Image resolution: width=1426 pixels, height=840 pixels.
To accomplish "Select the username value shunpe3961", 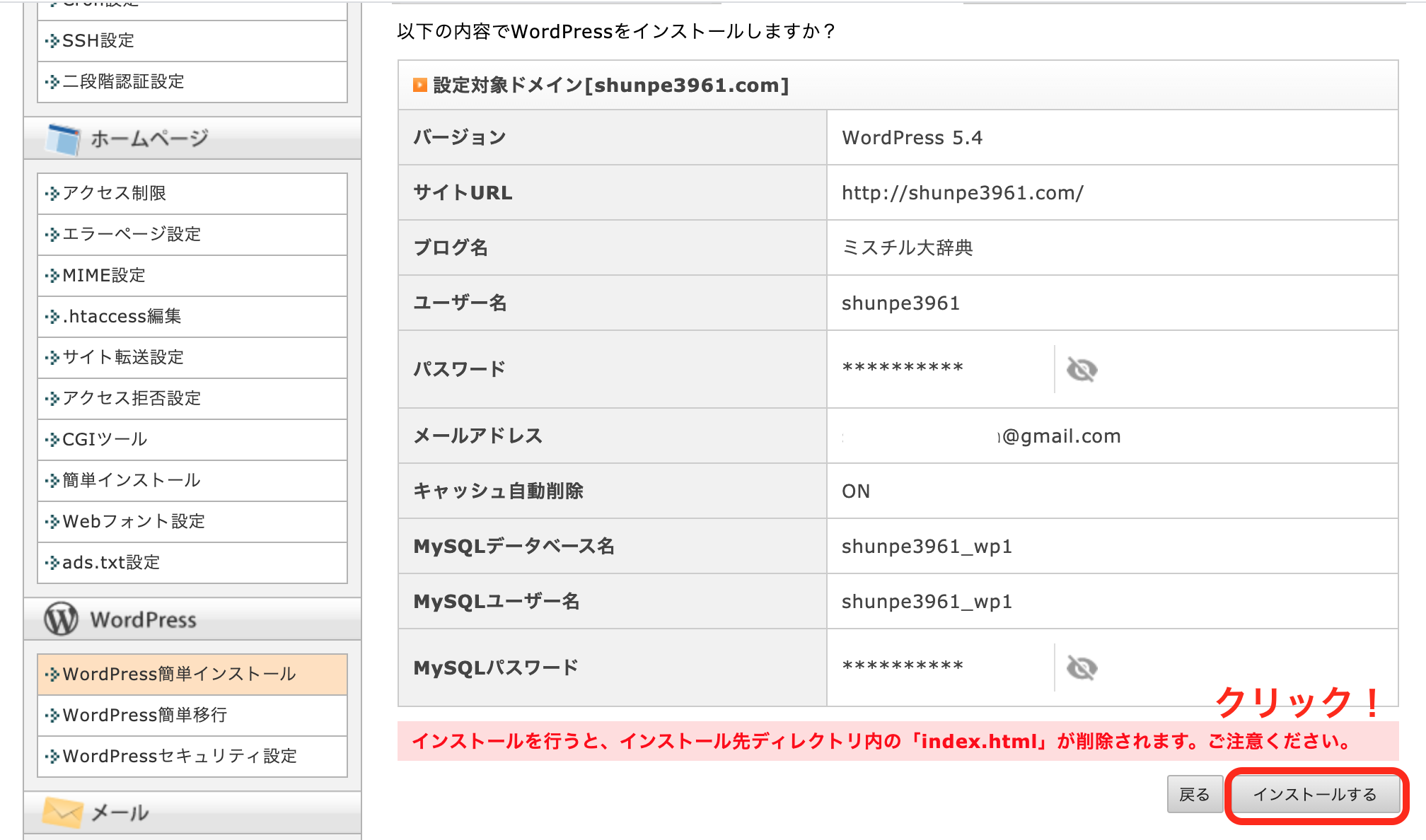I will 900,303.
